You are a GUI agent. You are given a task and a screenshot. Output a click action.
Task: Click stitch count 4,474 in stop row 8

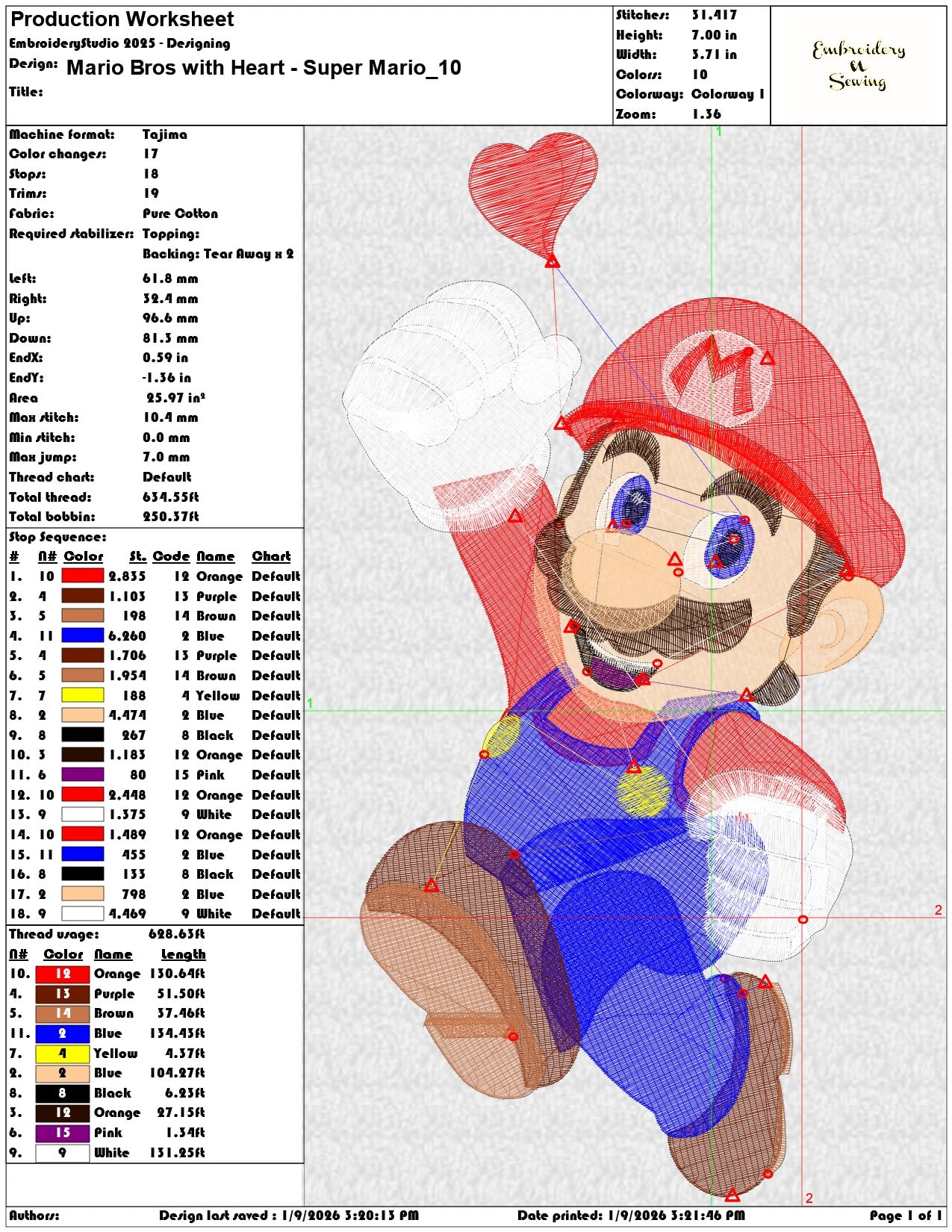tap(127, 715)
